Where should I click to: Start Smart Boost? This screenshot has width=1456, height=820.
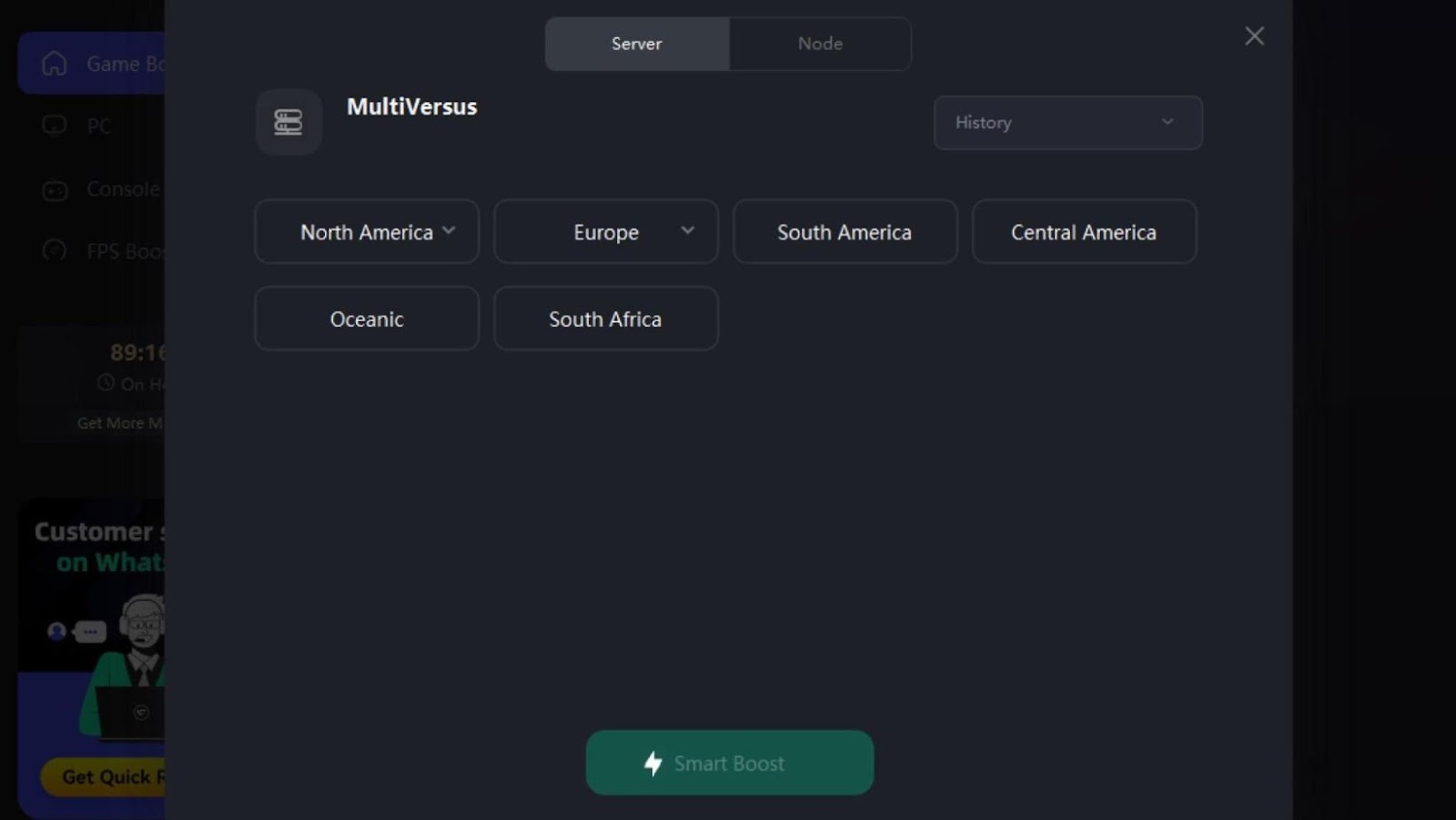click(x=730, y=763)
